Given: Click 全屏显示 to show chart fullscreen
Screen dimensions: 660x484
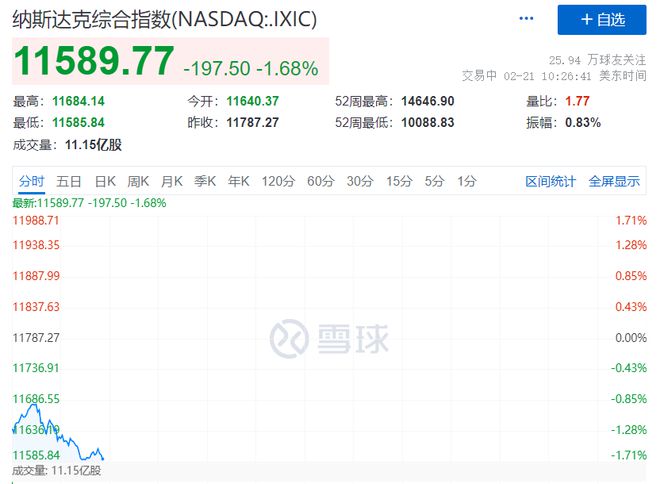Looking at the screenshot, I should click(x=614, y=181).
